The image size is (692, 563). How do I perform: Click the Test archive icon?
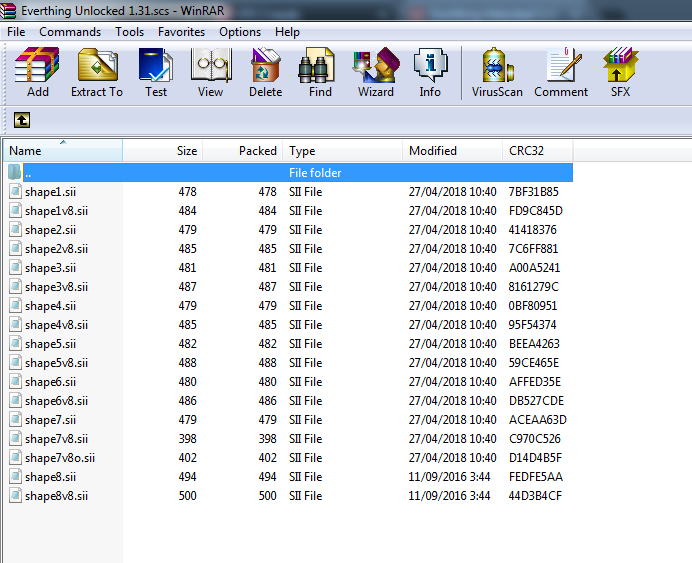pos(156,65)
